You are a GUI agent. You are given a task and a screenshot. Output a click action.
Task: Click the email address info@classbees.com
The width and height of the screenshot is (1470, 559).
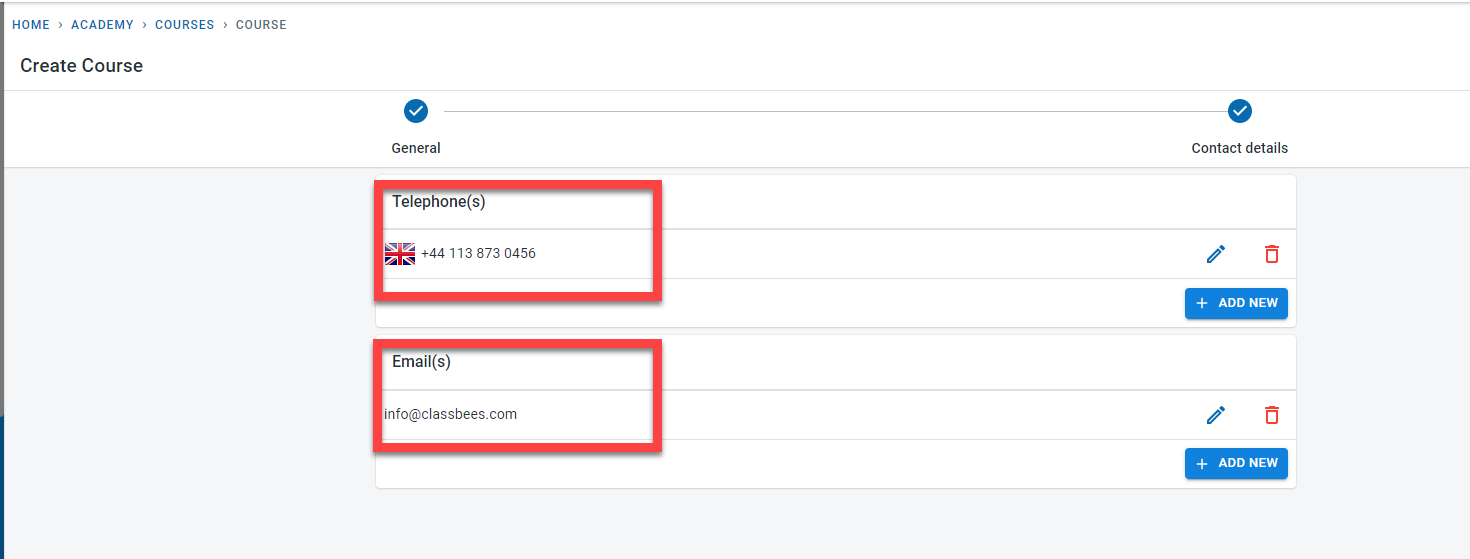tap(451, 414)
